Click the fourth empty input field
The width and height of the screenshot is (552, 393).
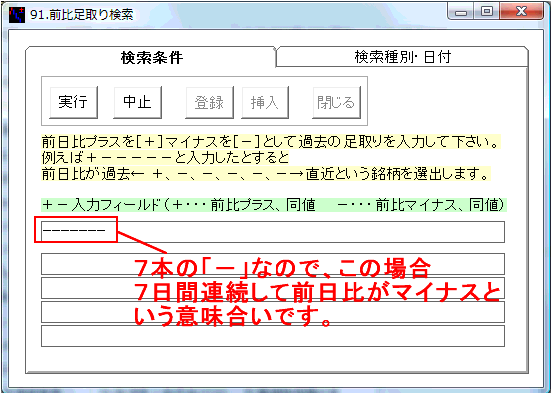(x=273, y=312)
